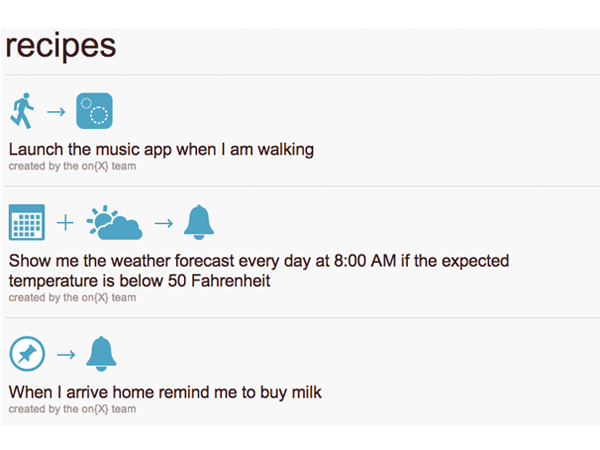Click 'created by the on{X} team' under music recipe

tap(72, 166)
